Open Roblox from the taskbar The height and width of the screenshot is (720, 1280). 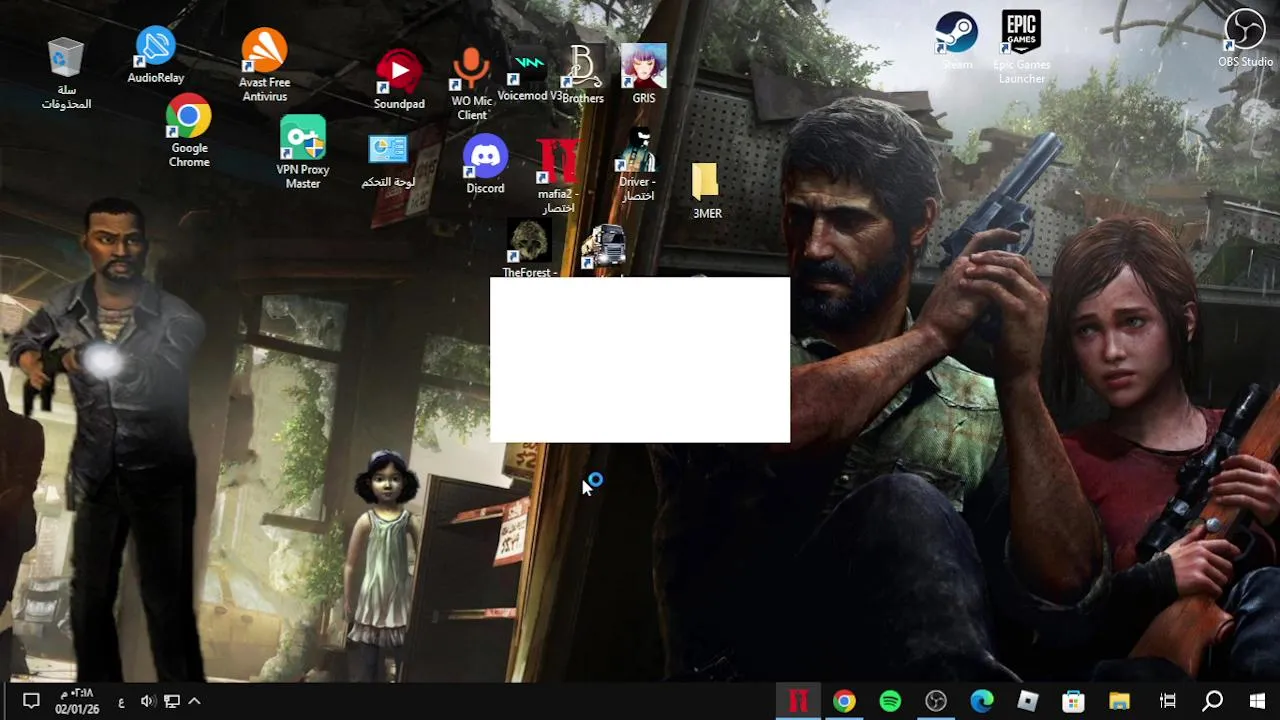point(1027,701)
